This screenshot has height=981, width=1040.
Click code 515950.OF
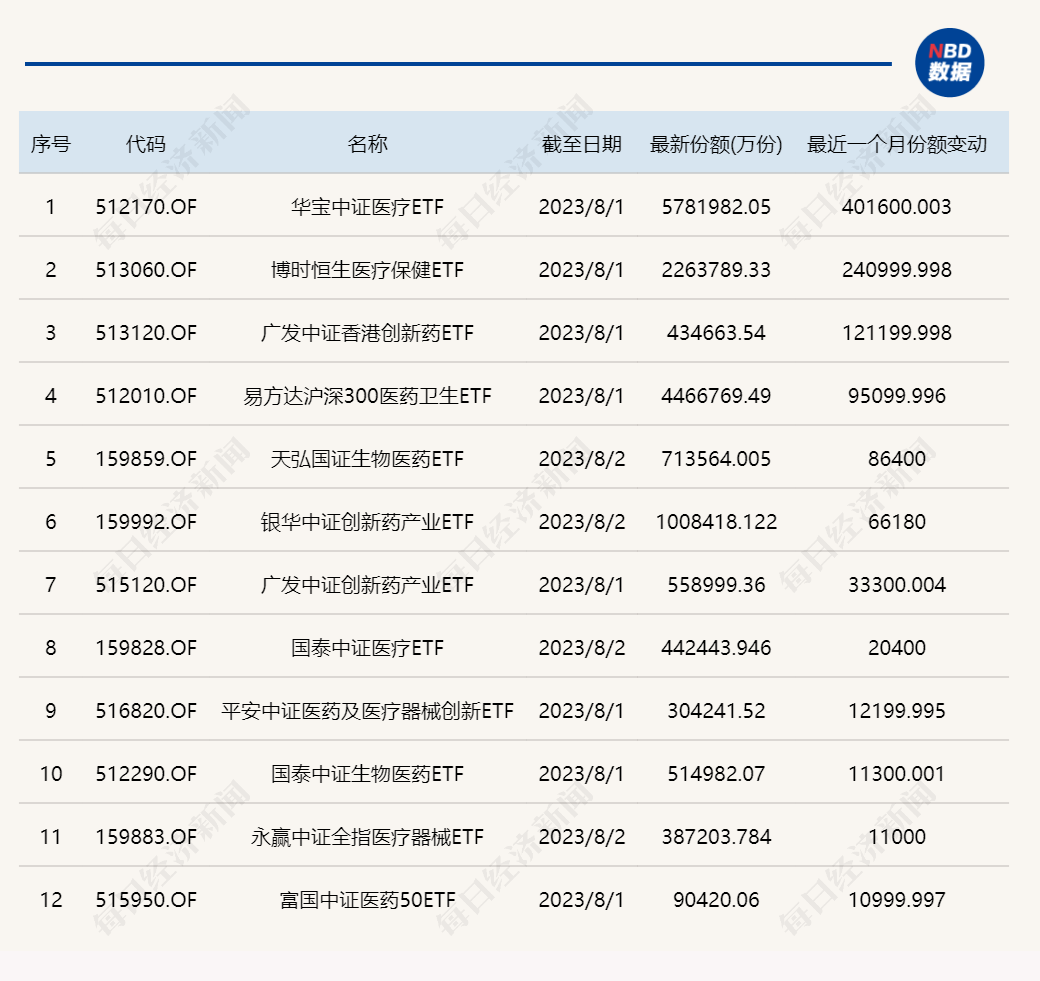[146, 900]
